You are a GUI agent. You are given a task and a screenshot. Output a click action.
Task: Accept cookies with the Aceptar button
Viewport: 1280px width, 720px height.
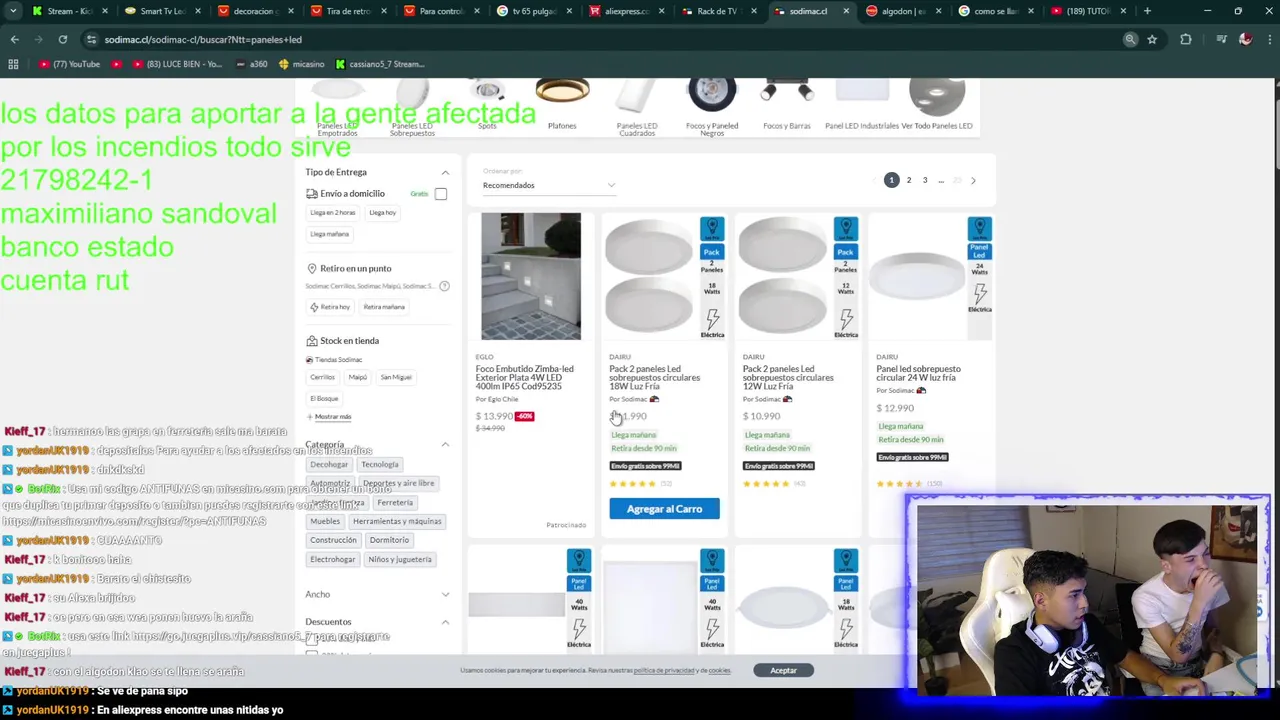point(783,670)
